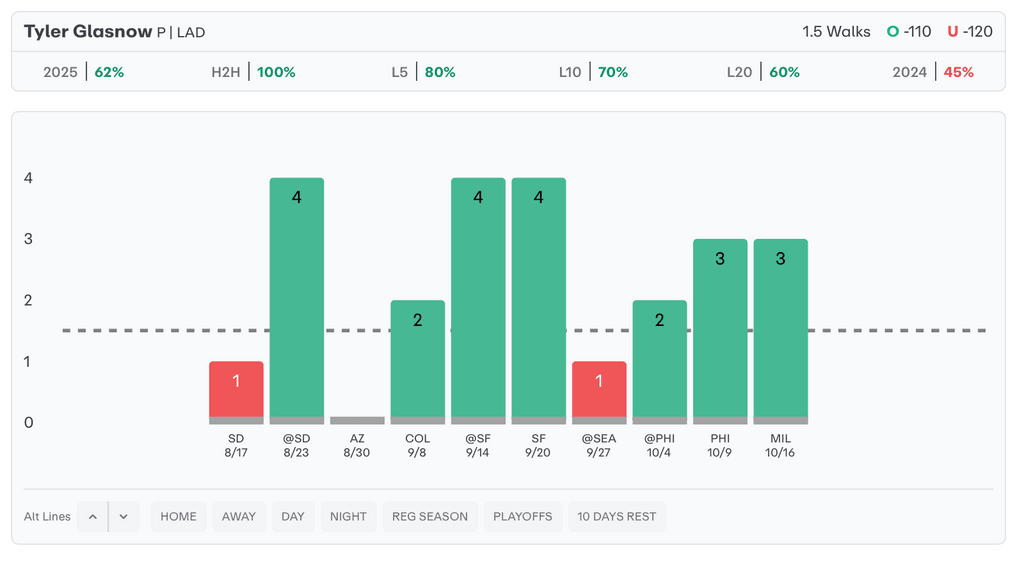Screen dimensions: 1024x561
Task: Click the MIL 10/16 bar
Action: pos(781,330)
